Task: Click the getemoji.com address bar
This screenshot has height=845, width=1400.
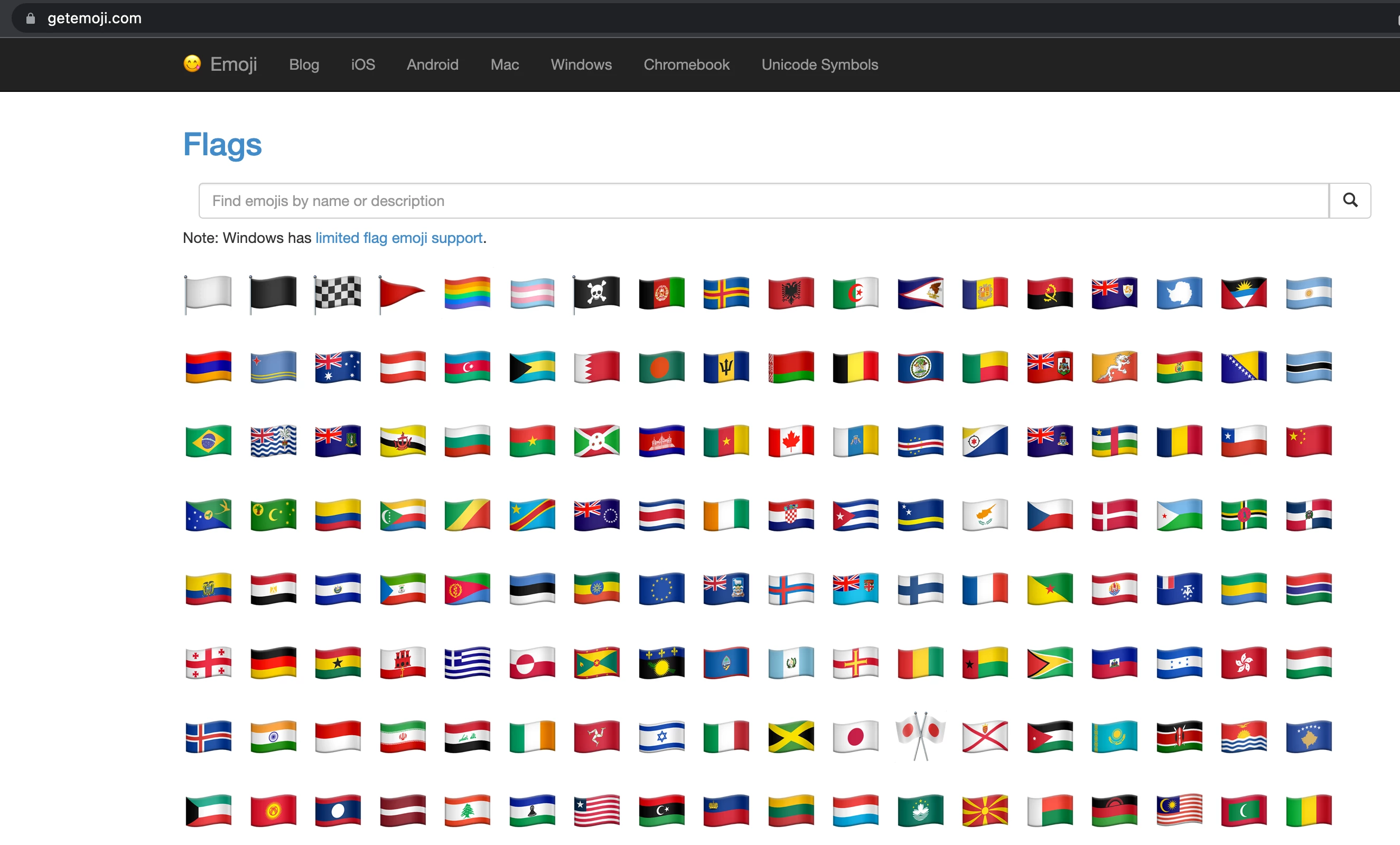Action: pos(705,18)
